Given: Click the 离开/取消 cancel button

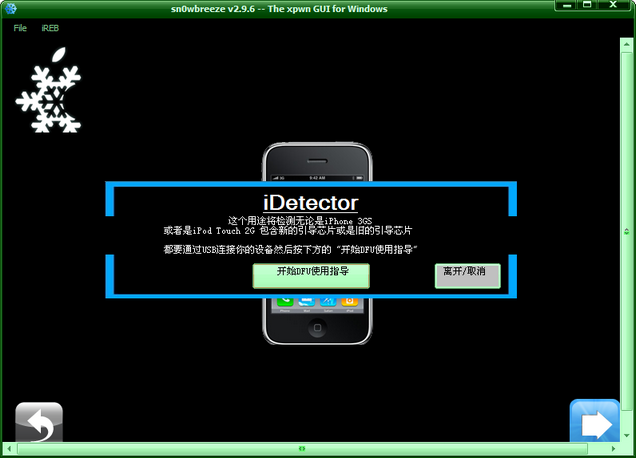Looking at the screenshot, I should click(468, 276).
